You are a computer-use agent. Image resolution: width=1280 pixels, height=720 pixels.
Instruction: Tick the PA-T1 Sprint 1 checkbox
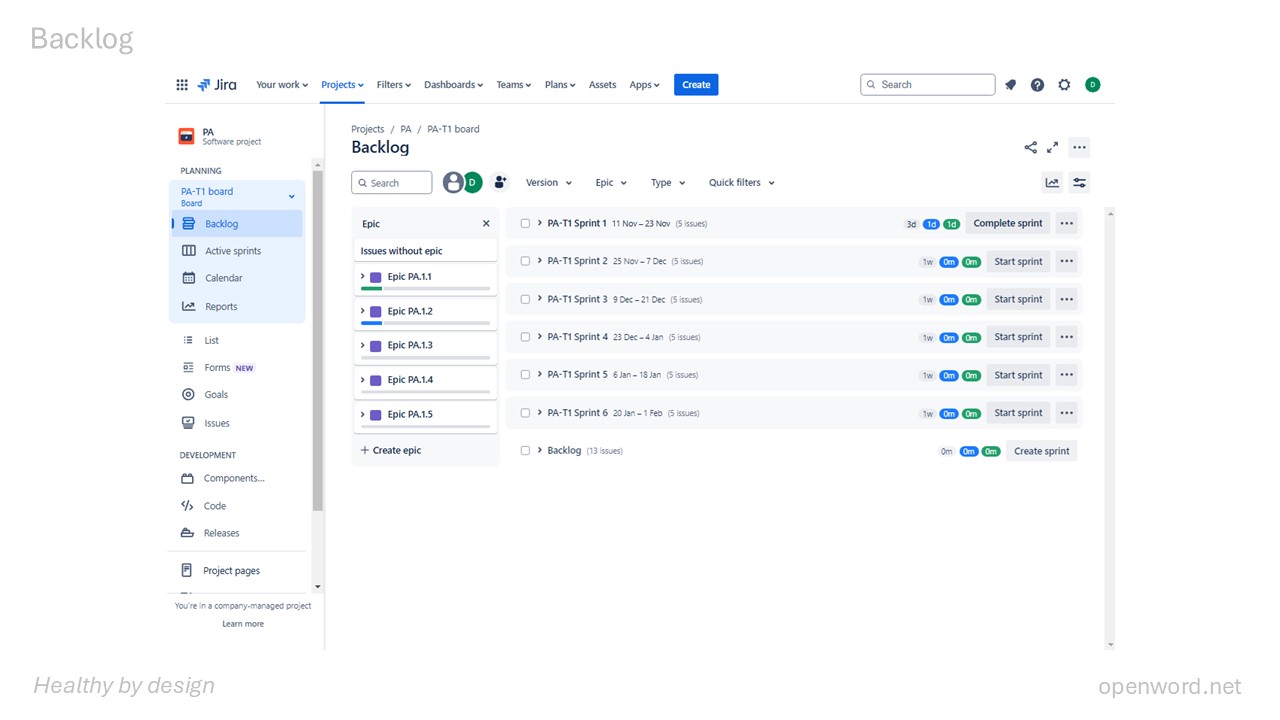[525, 223]
